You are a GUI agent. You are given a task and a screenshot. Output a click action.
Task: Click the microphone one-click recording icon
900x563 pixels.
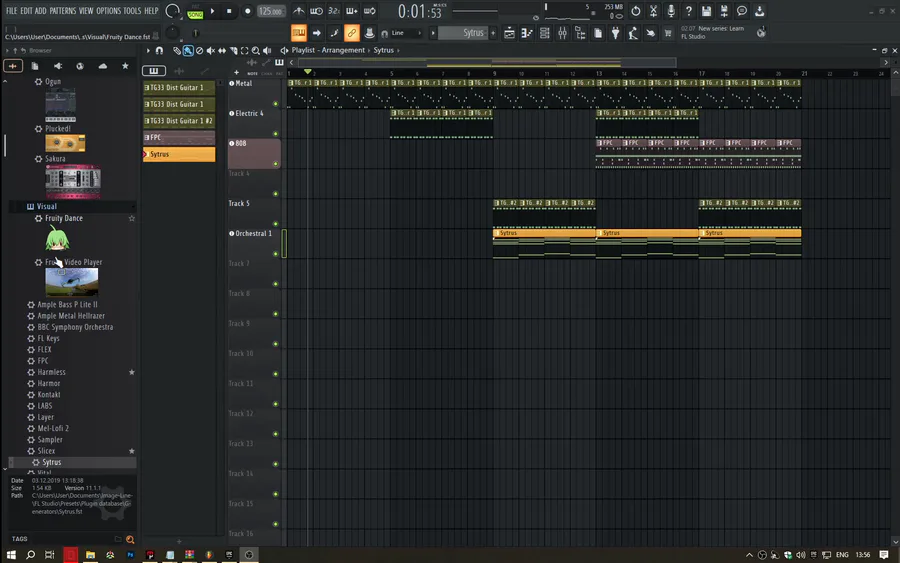tap(671, 11)
